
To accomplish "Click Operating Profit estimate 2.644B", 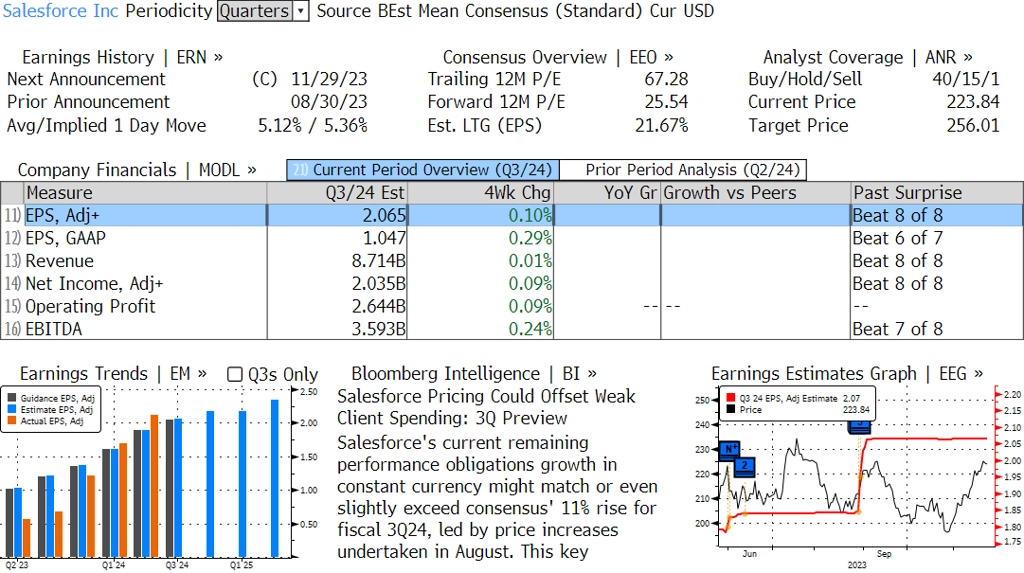I will [x=379, y=306].
